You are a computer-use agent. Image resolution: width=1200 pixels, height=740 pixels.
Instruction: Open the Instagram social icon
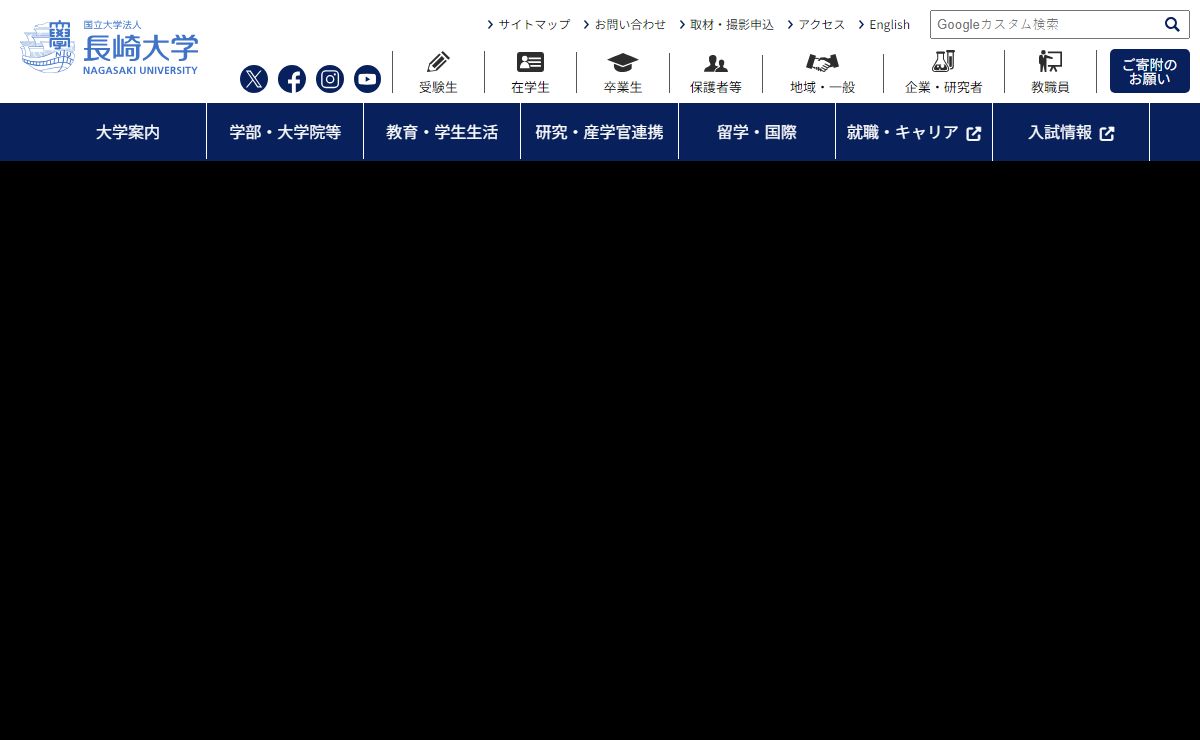pyautogui.click(x=330, y=79)
